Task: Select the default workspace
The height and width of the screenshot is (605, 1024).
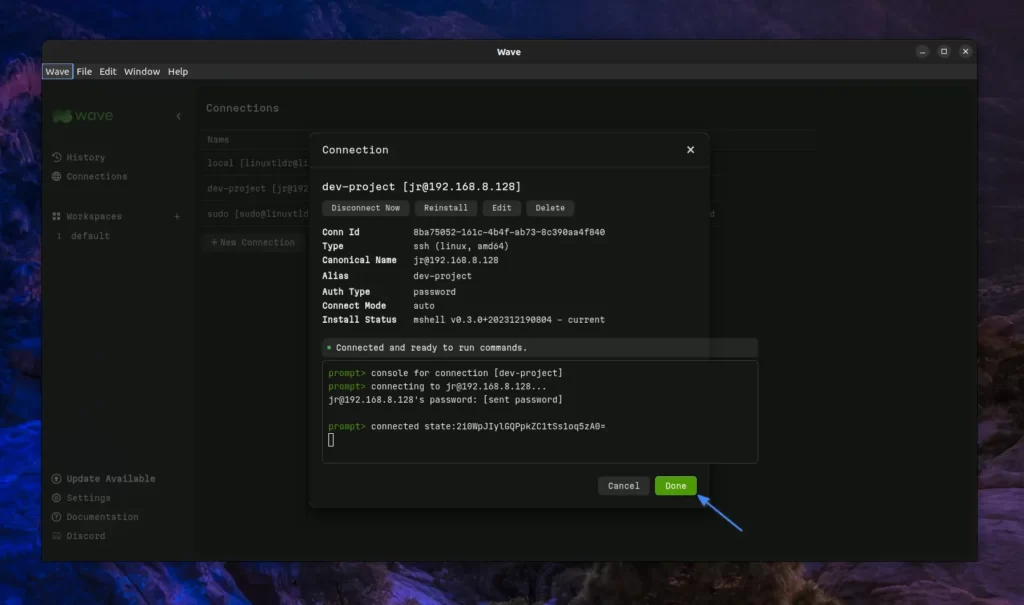Action: (x=90, y=236)
